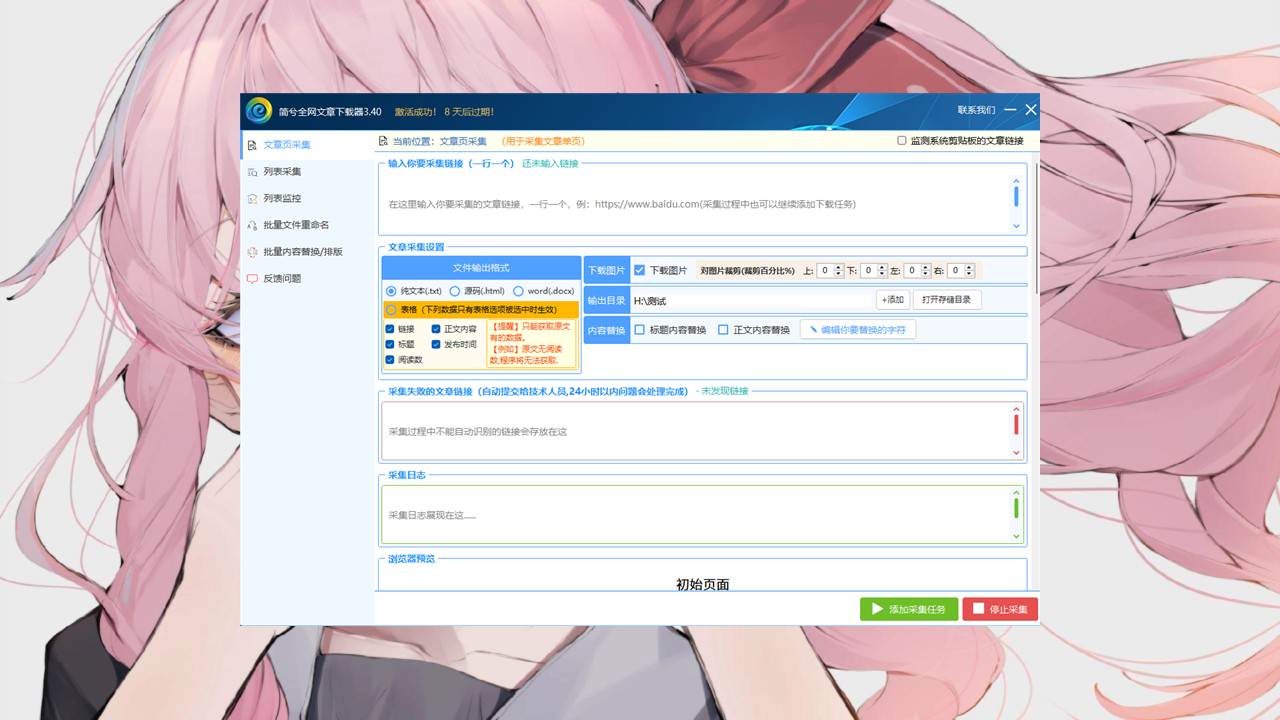The width and height of the screenshot is (1280, 720).
Task: Click 采集日志 scrollbar down arrow
Action: [1017, 537]
